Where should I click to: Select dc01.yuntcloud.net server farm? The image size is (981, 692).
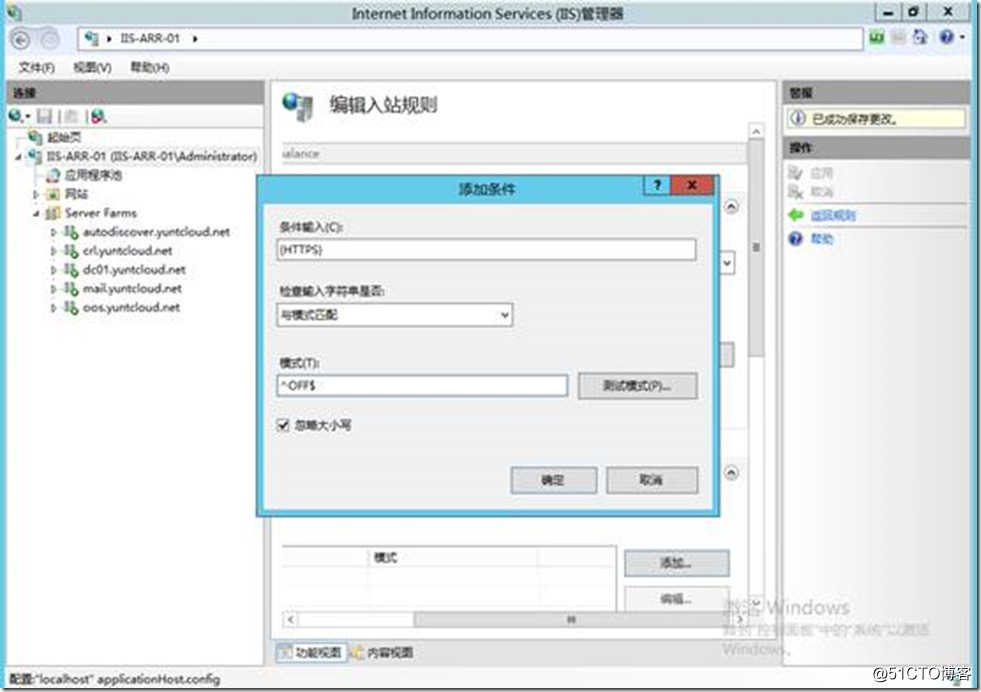point(134,270)
